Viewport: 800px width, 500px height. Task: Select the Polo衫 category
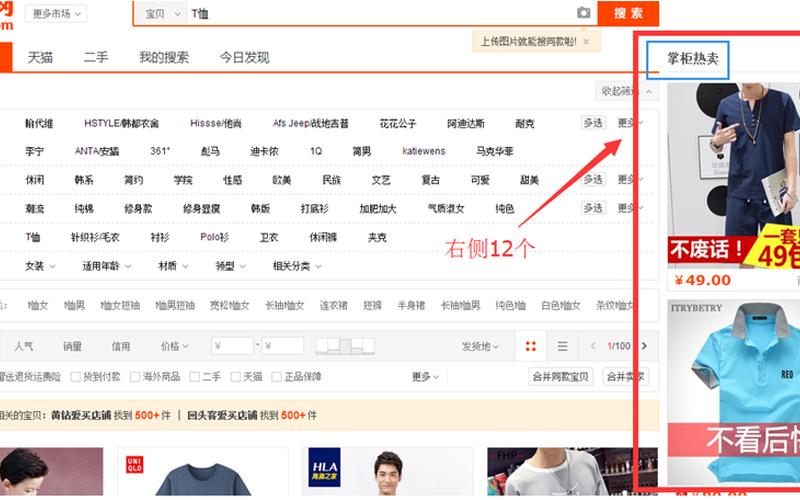coord(215,237)
